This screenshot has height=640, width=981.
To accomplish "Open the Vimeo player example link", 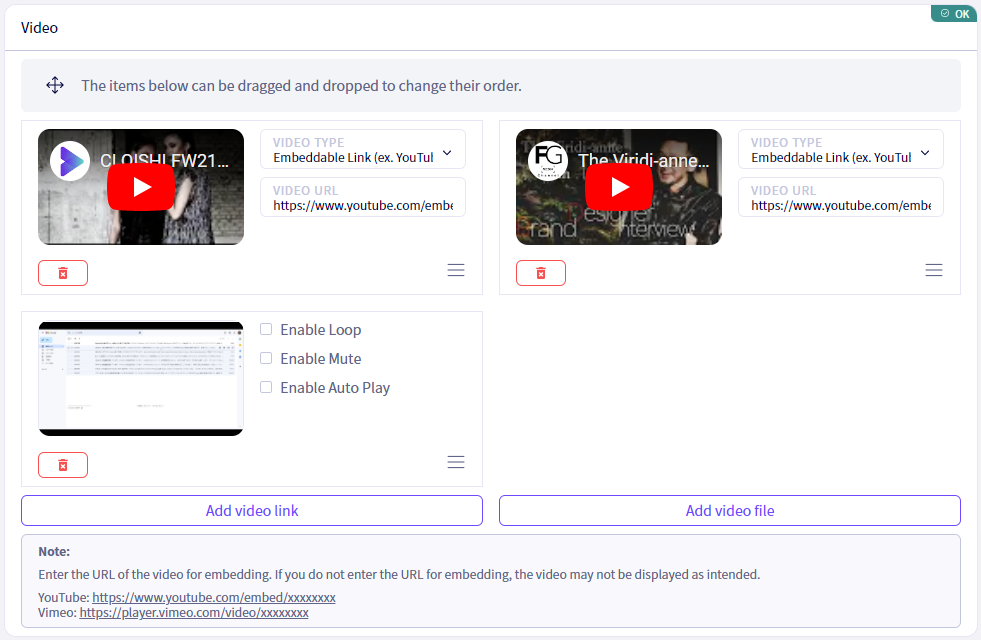I will point(194,612).
